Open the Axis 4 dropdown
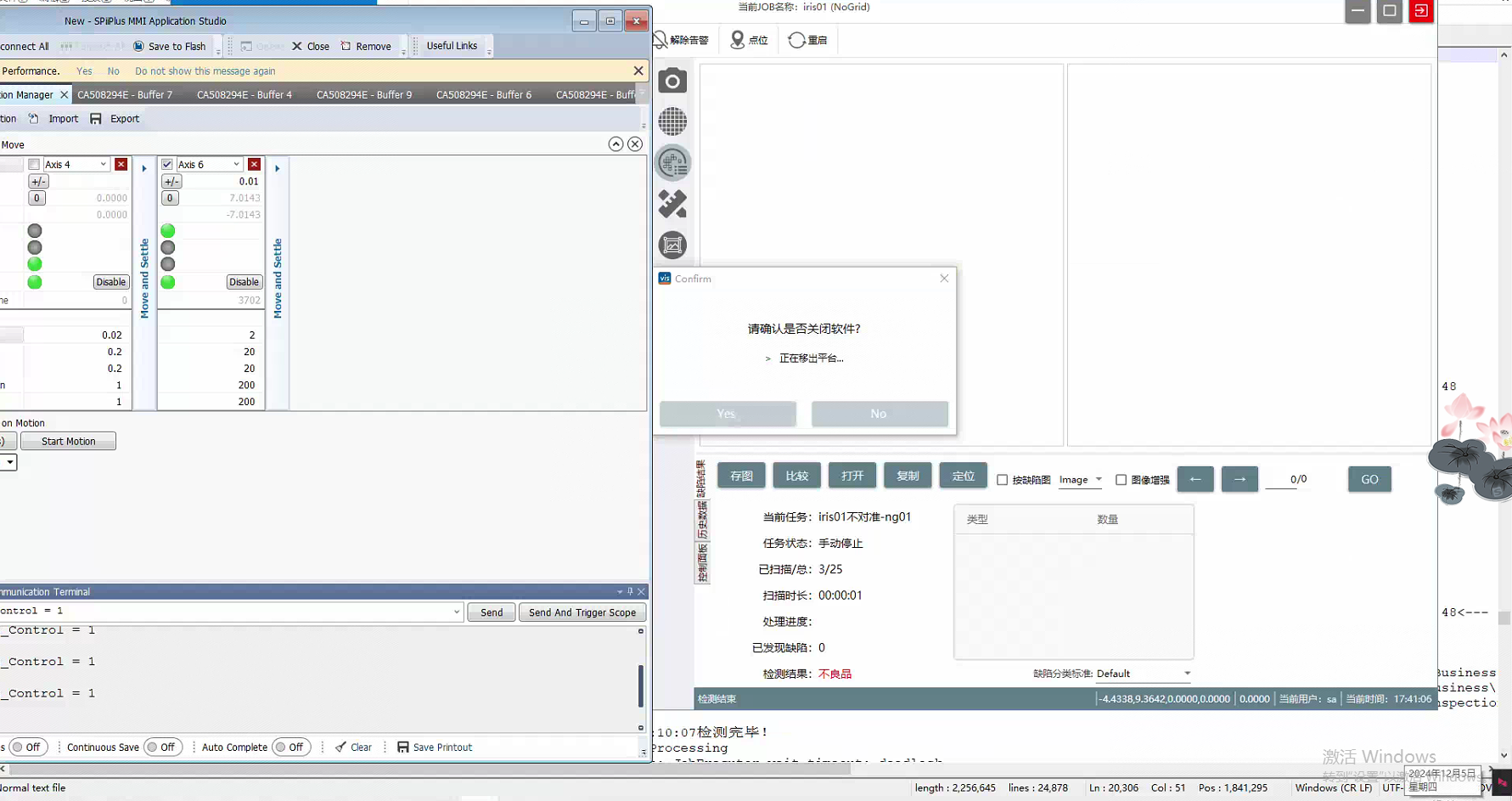 pos(104,164)
